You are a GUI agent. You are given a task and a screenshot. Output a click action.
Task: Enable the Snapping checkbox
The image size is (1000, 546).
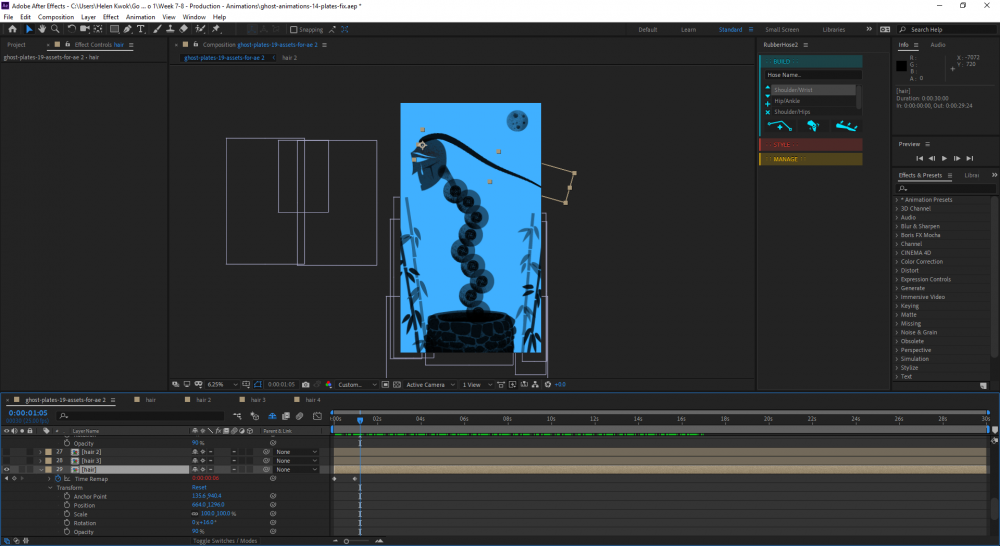293,29
